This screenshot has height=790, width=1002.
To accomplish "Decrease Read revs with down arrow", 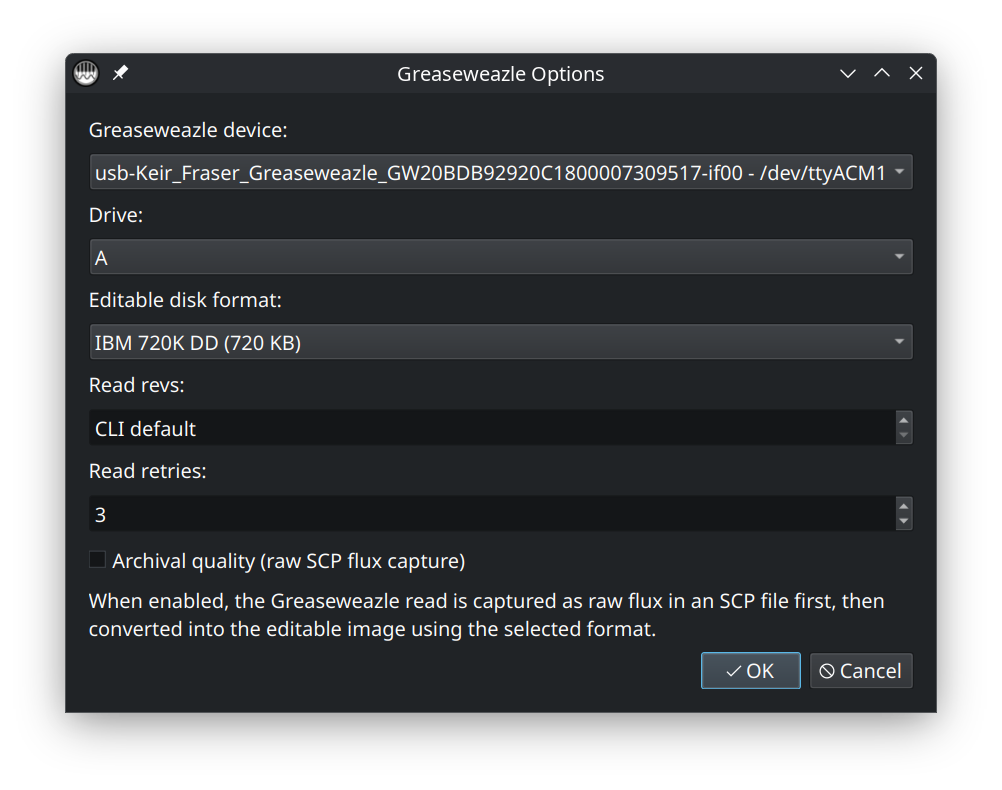I will pos(904,436).
